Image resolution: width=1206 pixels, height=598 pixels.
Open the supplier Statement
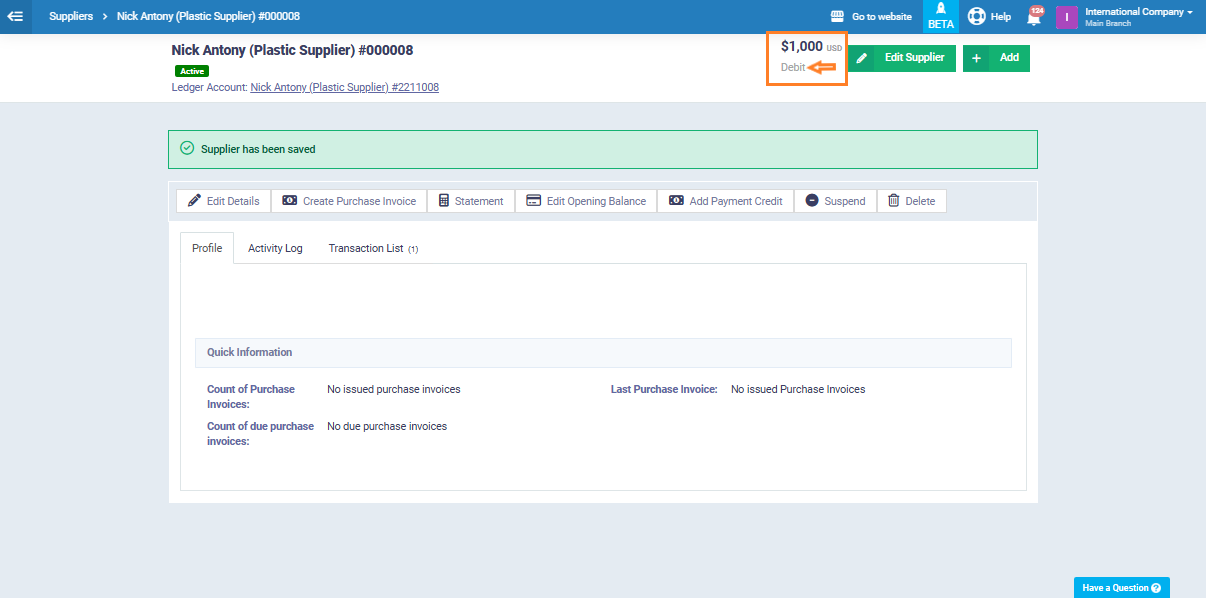pyautogui.click(x=470, y=201)
